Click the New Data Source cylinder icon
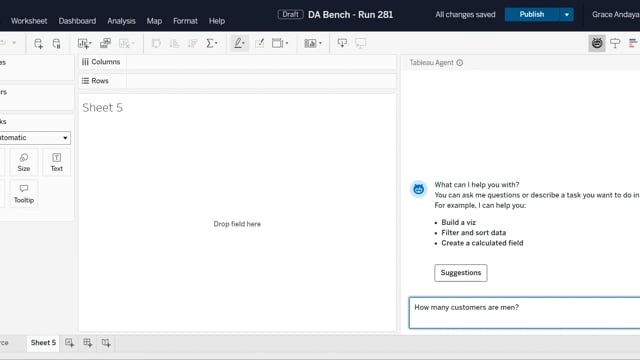640x360 pixels. click(38, 43)
